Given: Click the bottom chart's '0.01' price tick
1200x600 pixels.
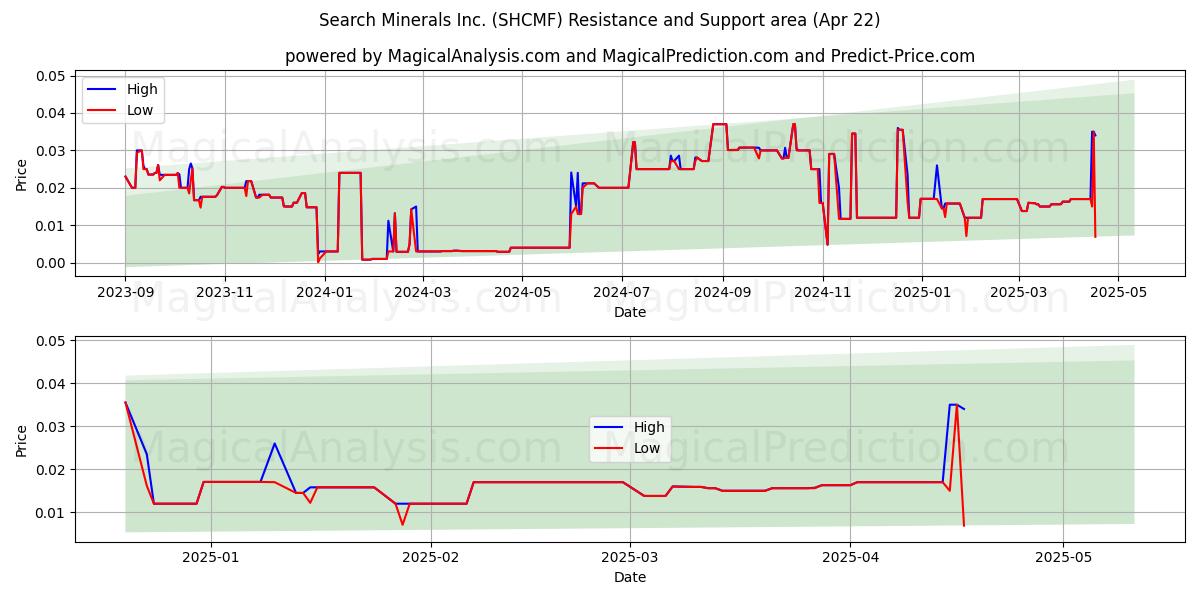Looking at the screenshot, I should tap(51, 513).
